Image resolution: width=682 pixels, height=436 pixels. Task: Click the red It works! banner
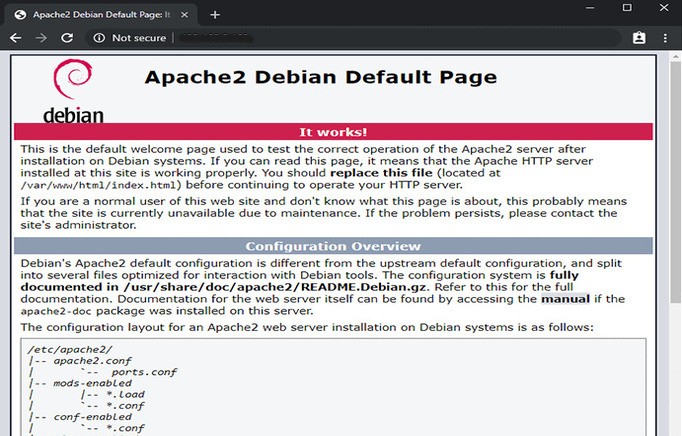333,132
